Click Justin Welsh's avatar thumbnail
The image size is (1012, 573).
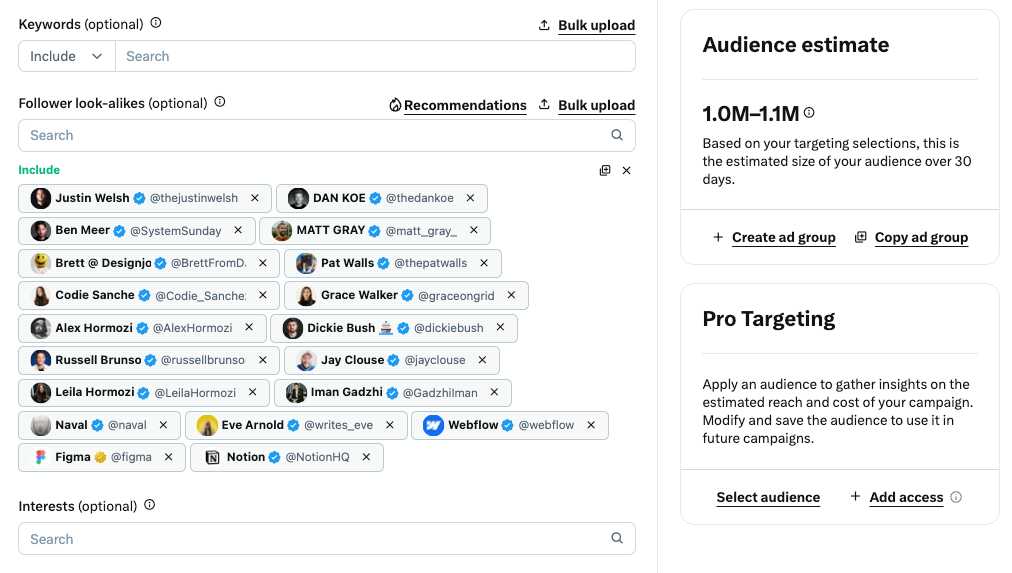[41, 198]
